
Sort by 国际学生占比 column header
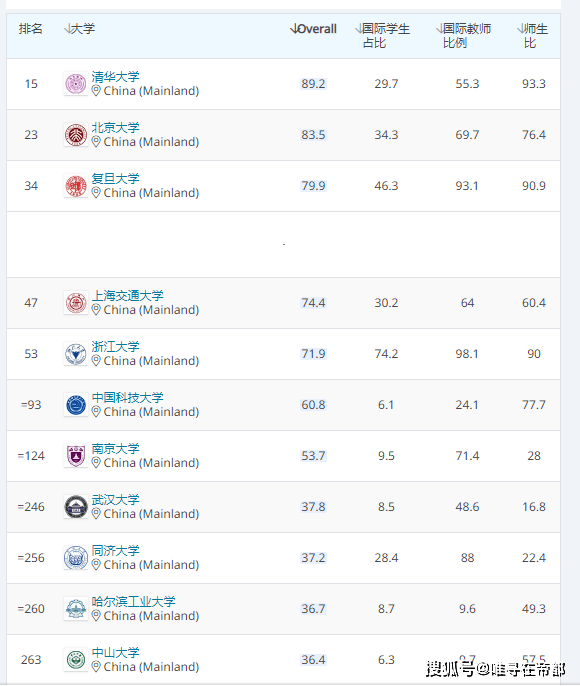(382, 36)
